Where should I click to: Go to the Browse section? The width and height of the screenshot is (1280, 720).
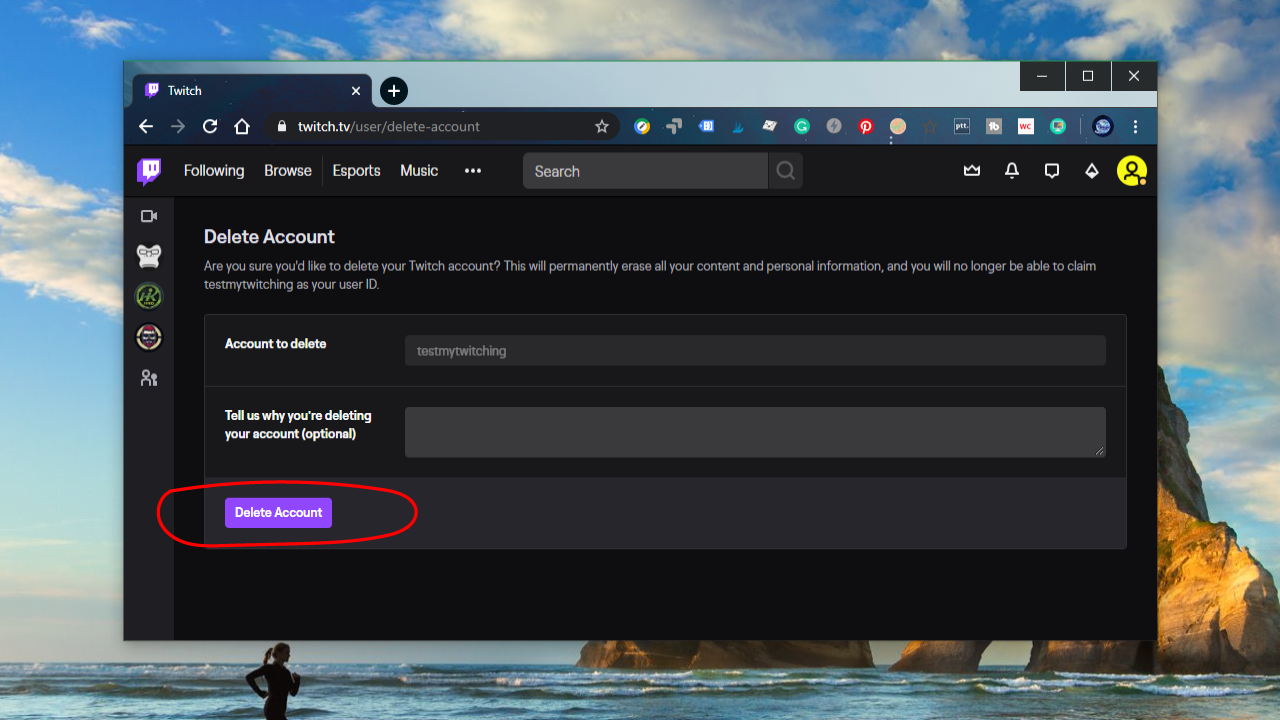point(288,171)
